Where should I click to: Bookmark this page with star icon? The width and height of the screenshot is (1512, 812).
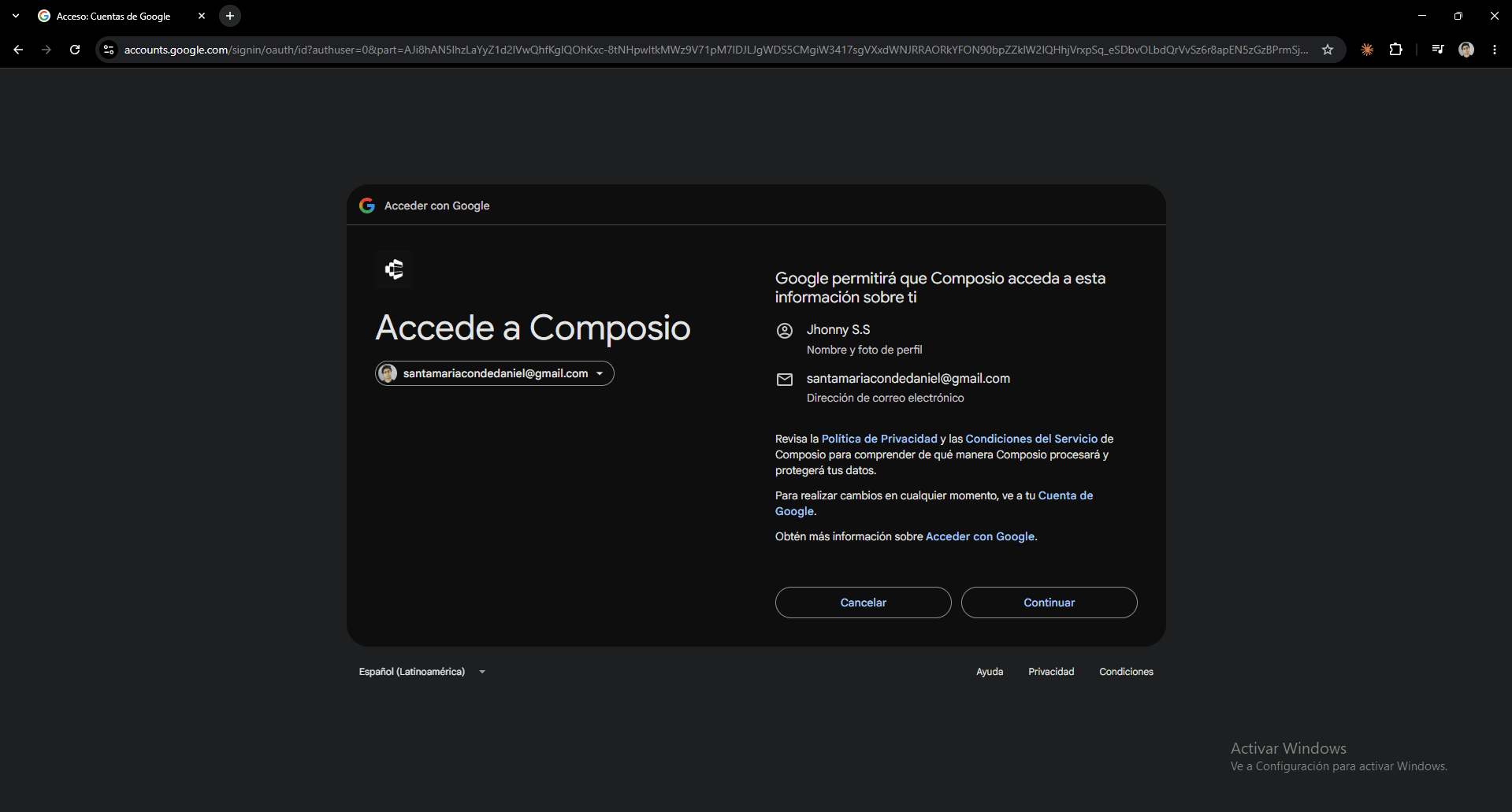coord(1328,50)
